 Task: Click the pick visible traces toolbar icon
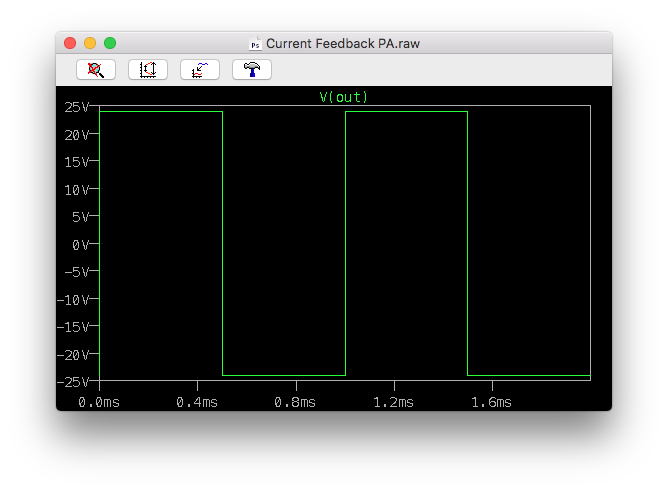point(200,69)
